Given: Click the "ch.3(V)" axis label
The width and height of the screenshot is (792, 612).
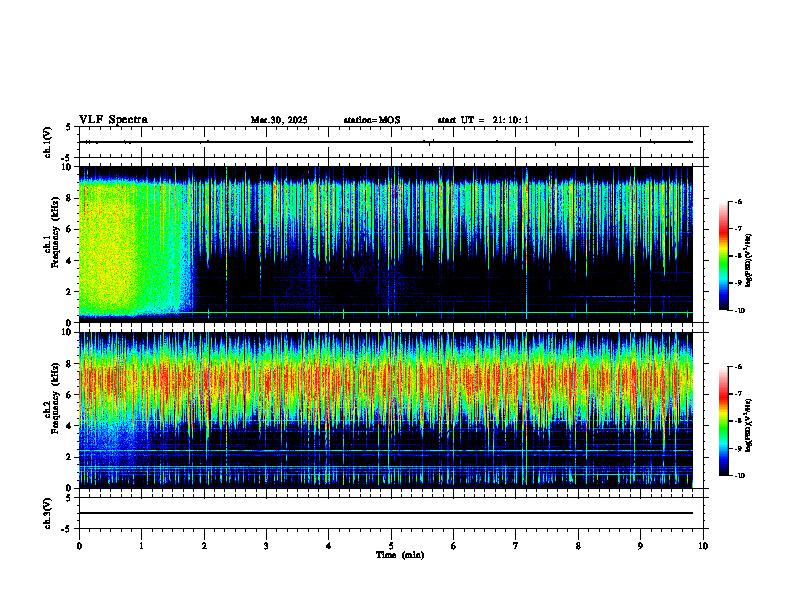Looking at the screenshot, I should tap(47, 513).
